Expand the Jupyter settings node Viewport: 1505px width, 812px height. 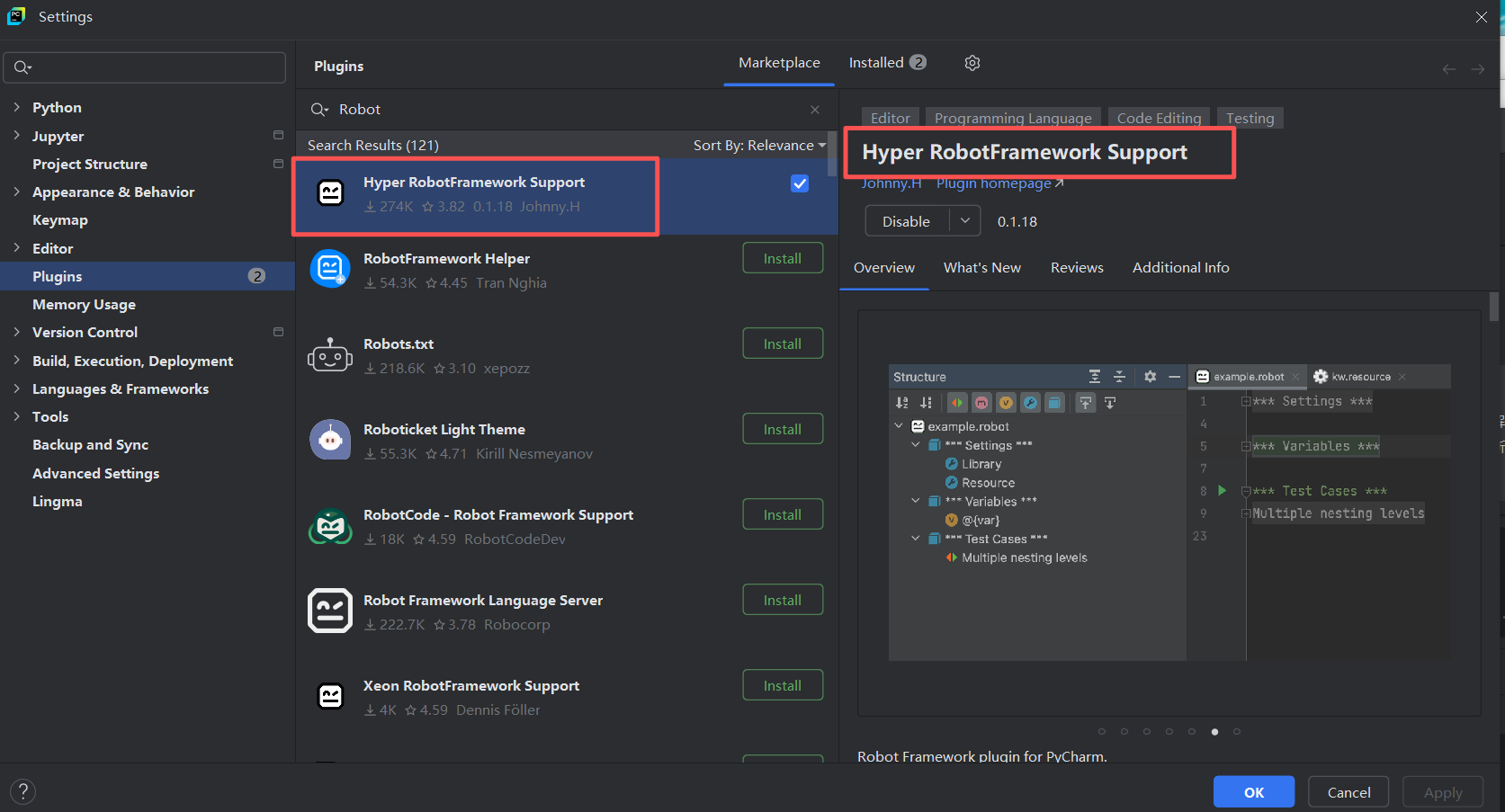[16, 135]
